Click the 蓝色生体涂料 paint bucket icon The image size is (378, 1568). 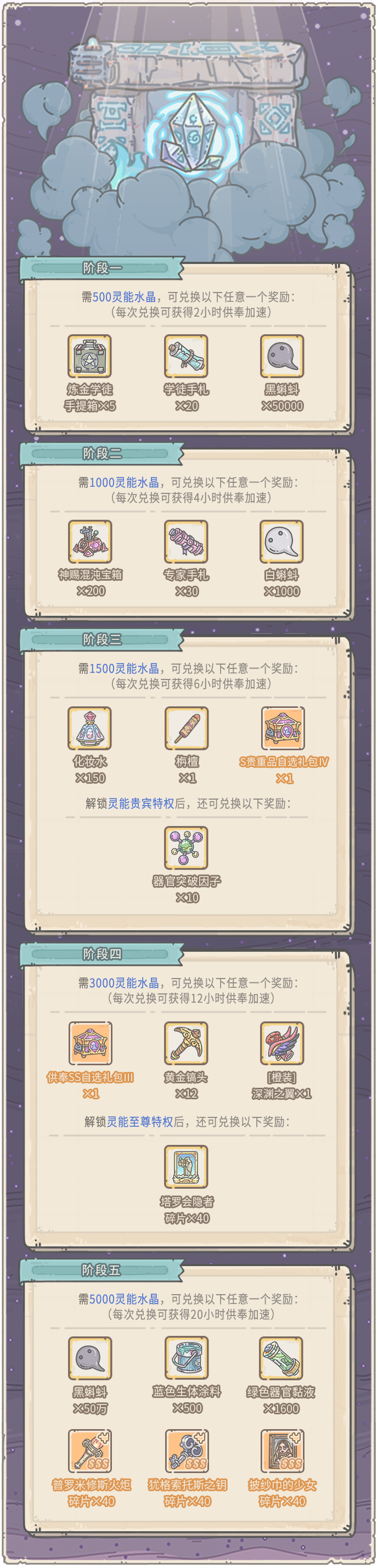[187, 1358]
